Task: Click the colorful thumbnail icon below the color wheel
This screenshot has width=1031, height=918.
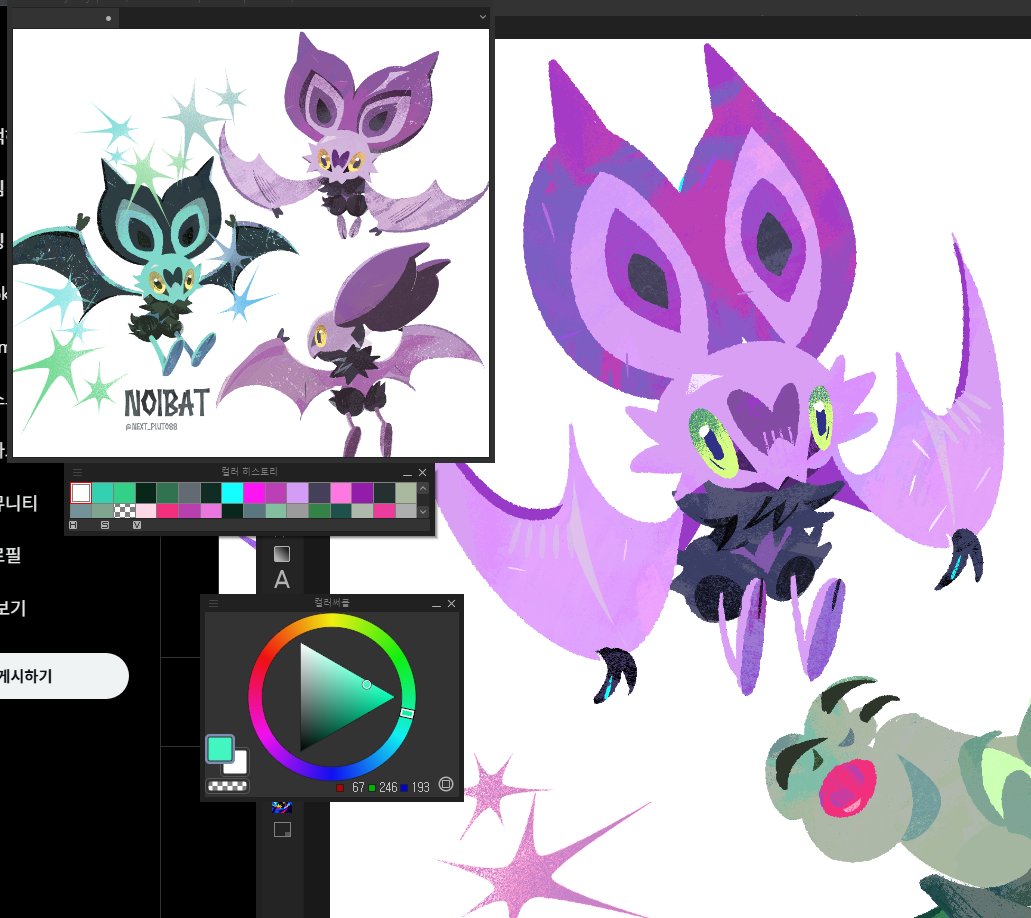Action: pyautogui.click(x=282, y=807)
